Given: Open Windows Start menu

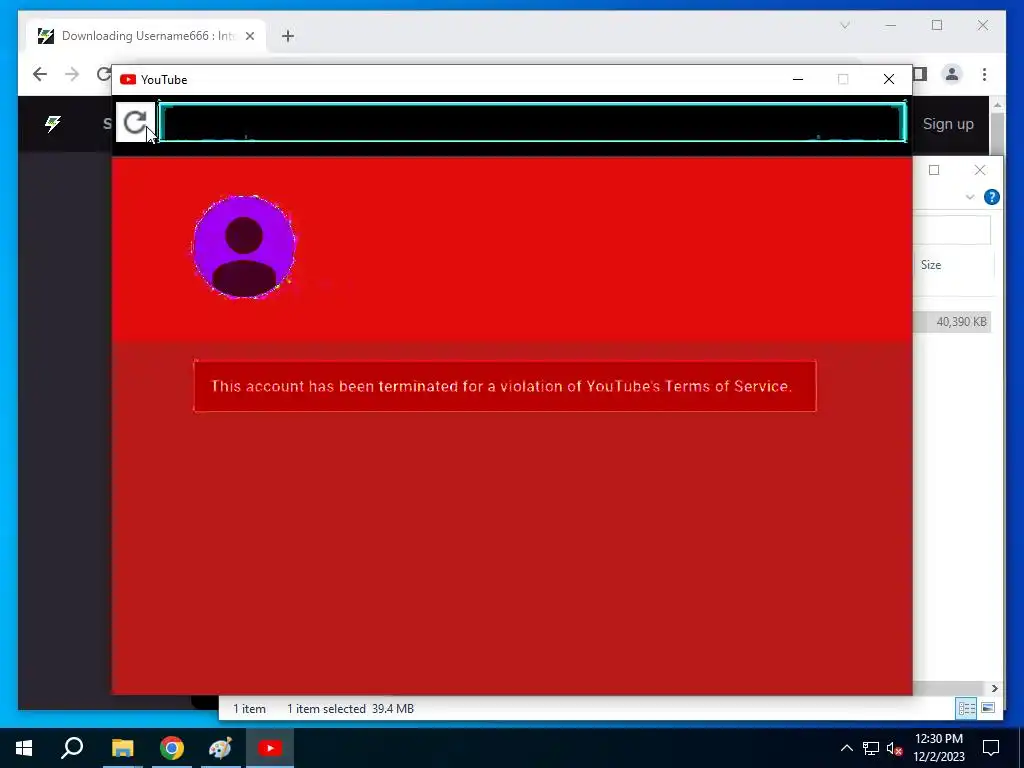Looking at the screenshot, I should click(x=24, y=748).
